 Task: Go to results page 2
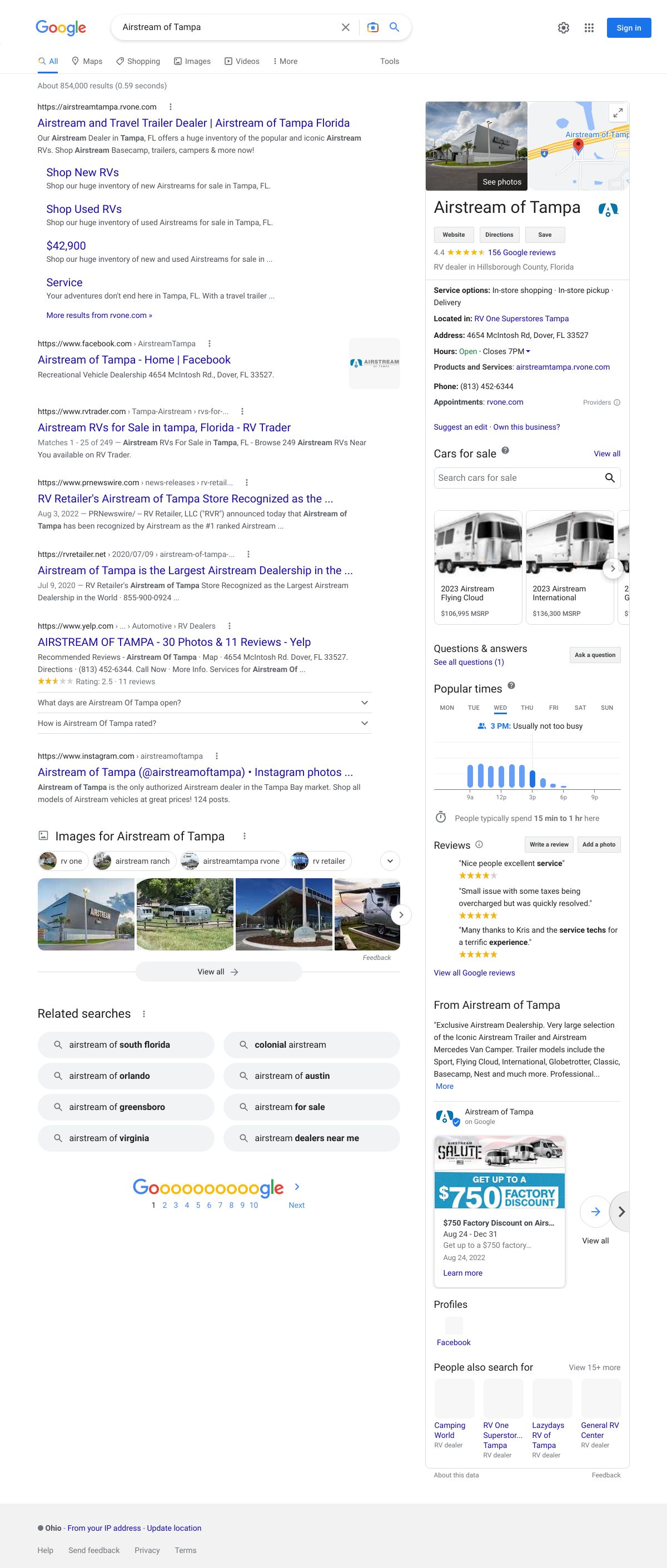[165, 1205]
